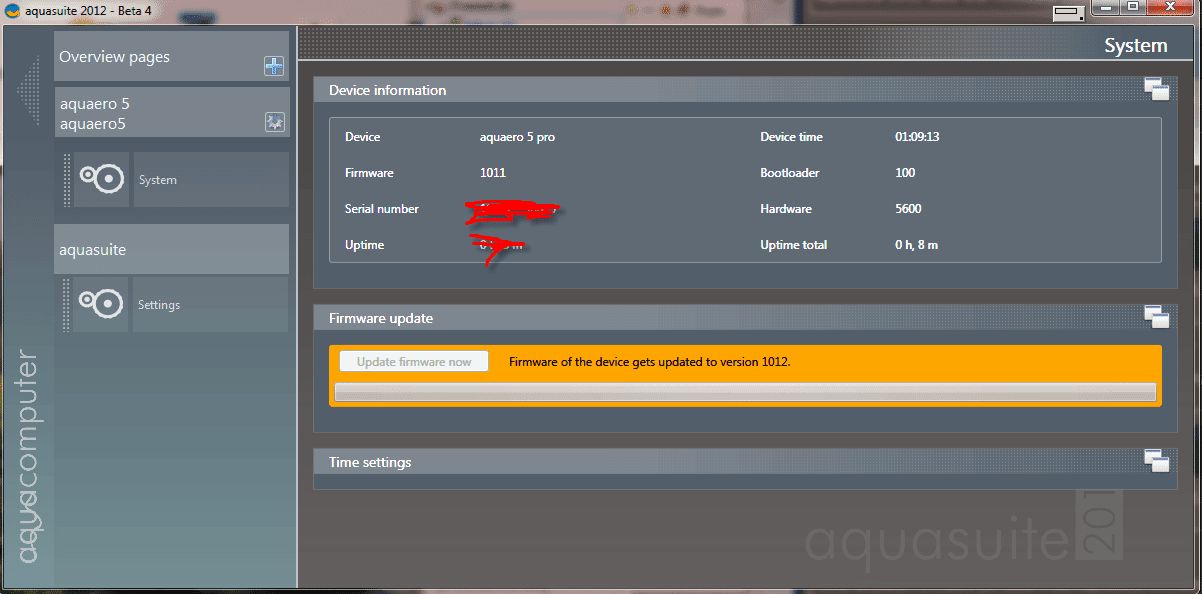Maximize the aquasuite window
The image size is (1202, 594).
pos(1133,8)
